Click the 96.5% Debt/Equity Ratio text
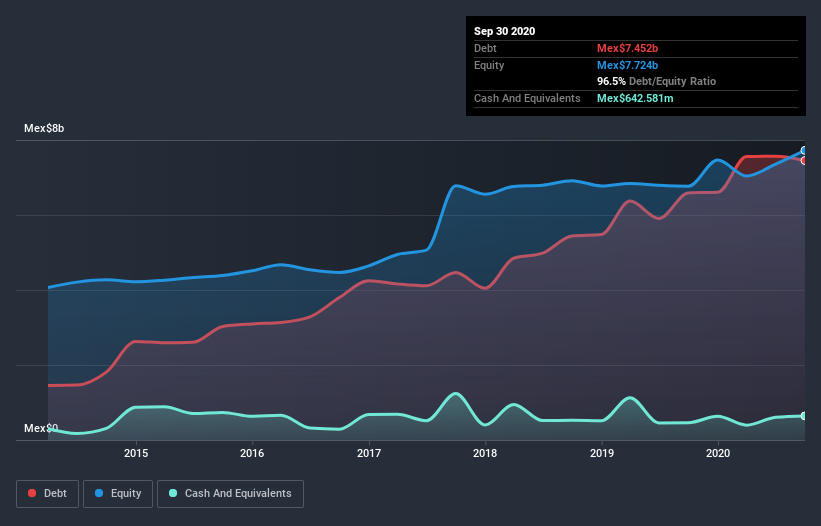Image resolution: width=821 pixels, height=526 pixels. [656, 81]
